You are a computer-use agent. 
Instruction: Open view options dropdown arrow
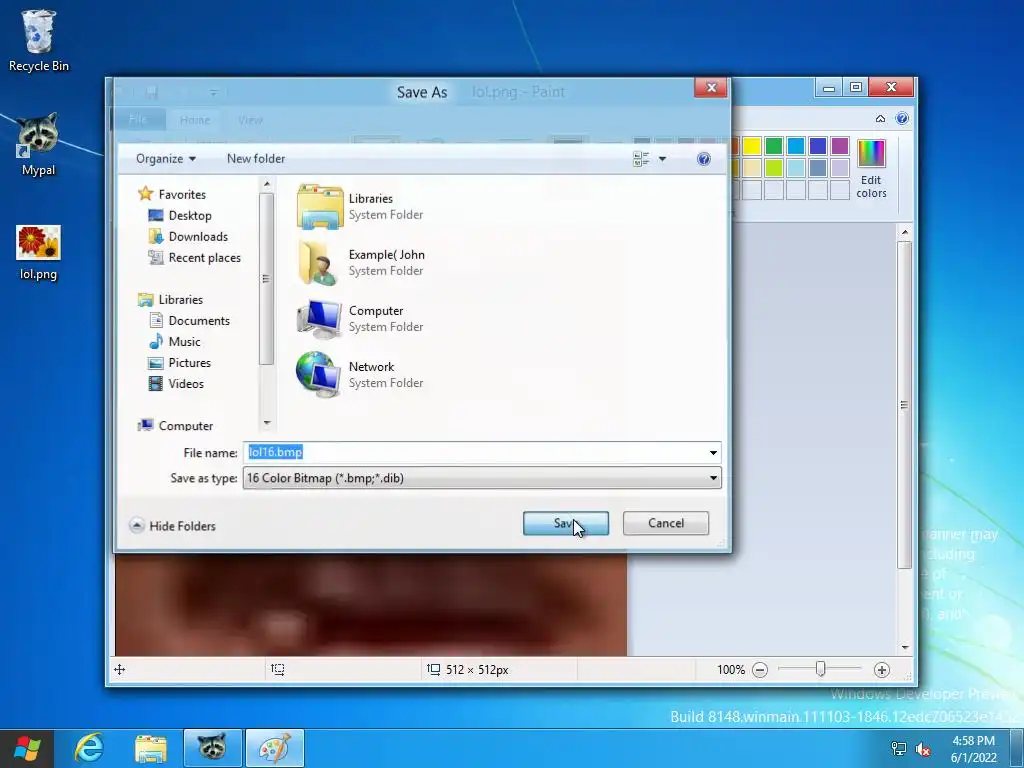[662, 159]
